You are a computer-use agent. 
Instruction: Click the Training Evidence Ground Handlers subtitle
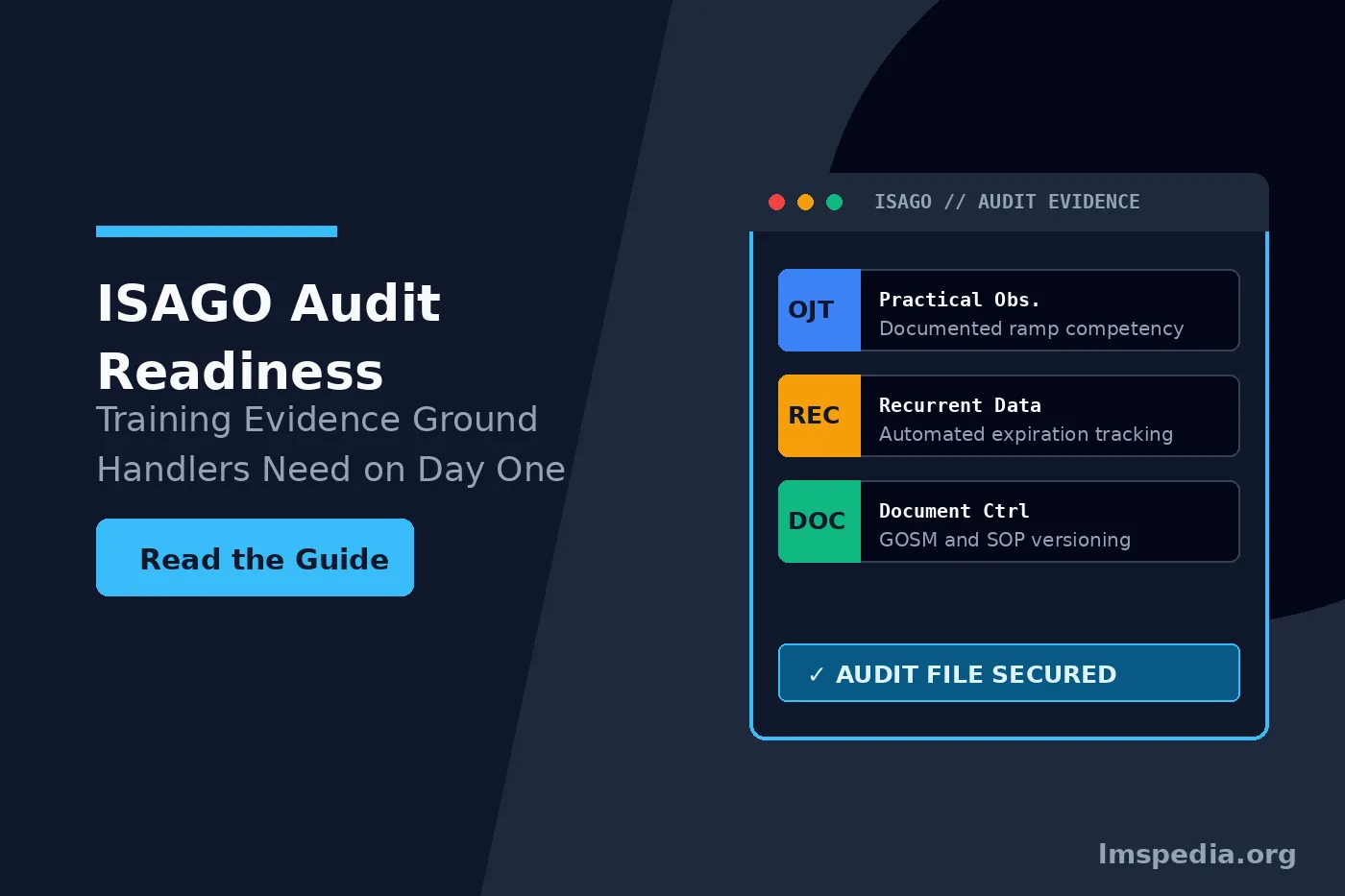(330, 445)
